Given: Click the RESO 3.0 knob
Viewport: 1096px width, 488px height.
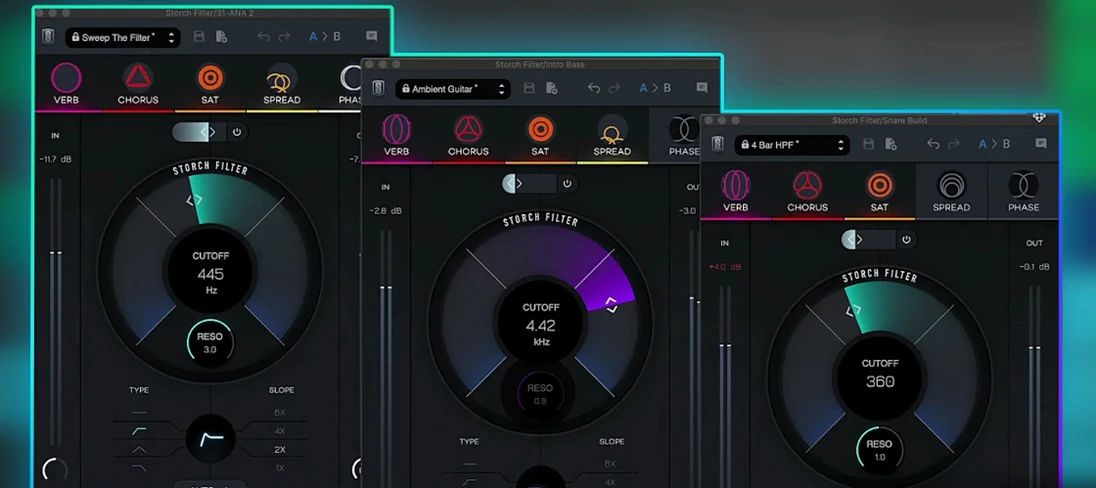Looking at the screenshot, I should (210, 343).
